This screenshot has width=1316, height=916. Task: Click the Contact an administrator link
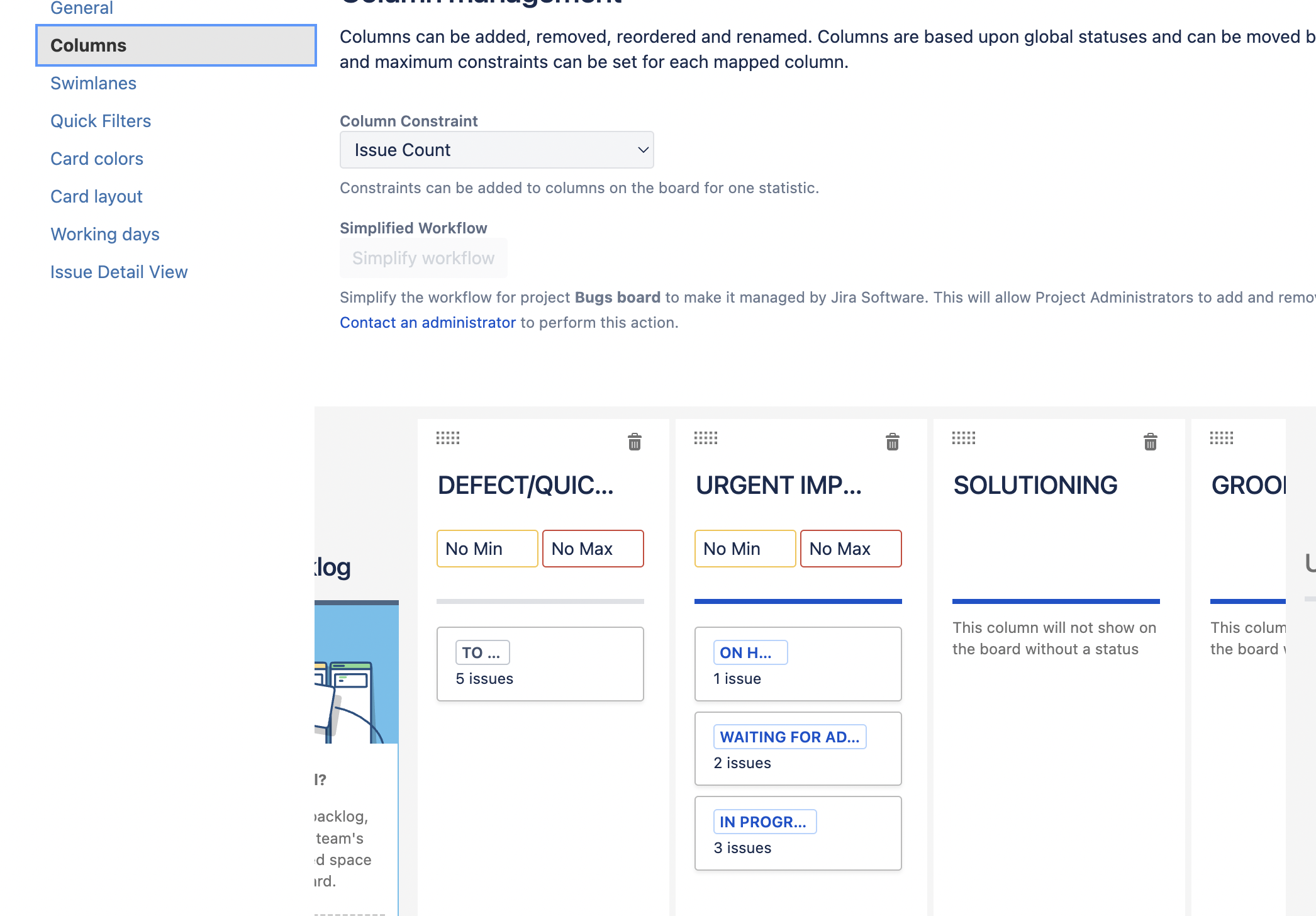[x=428, y=322]
